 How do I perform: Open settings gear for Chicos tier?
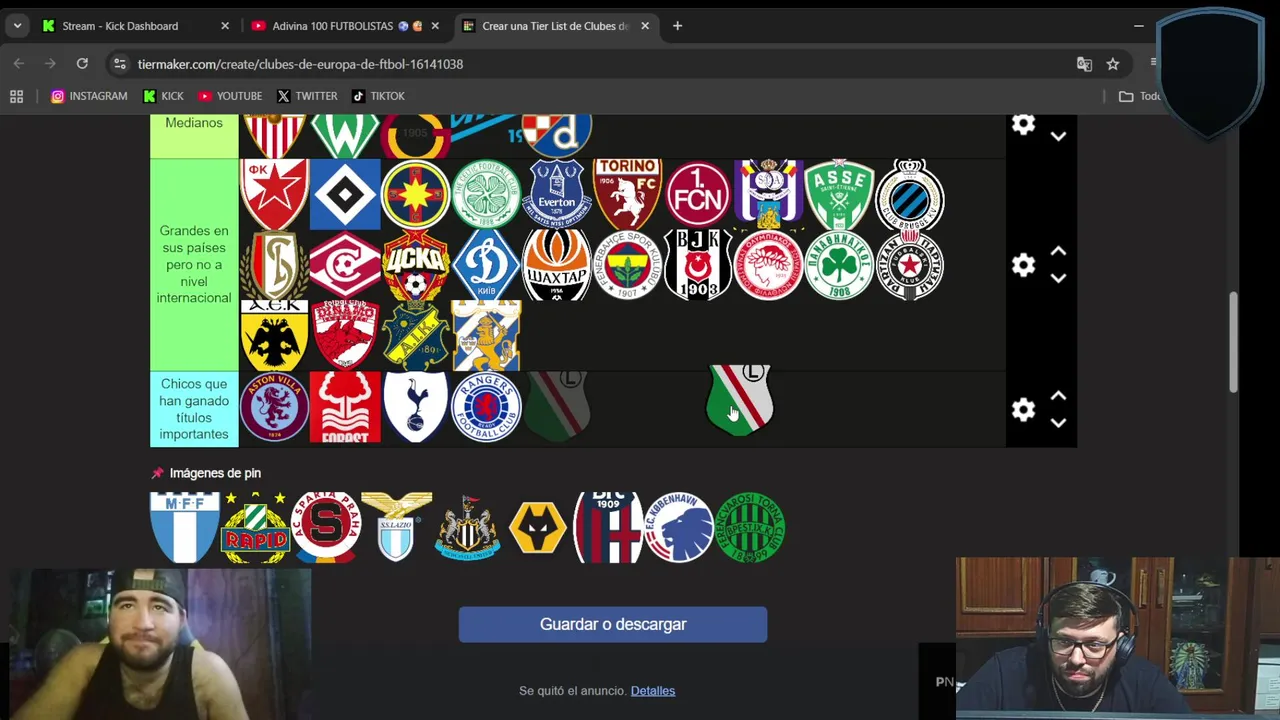tap(1023, 409)
